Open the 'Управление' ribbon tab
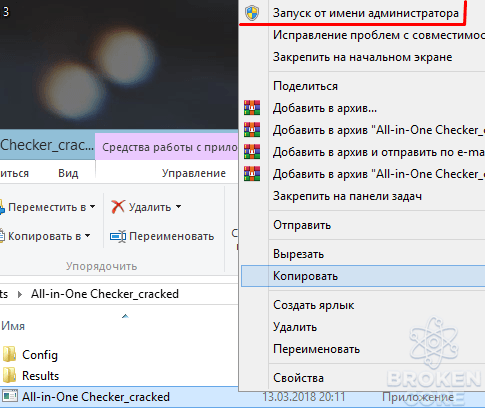The height and width of the screenshot is (409, 485). [194, 173]
